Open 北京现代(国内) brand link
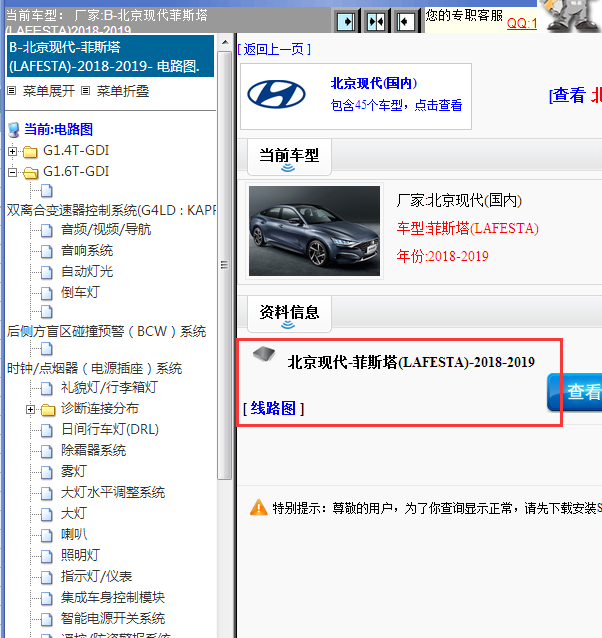 tap(374, 83)
